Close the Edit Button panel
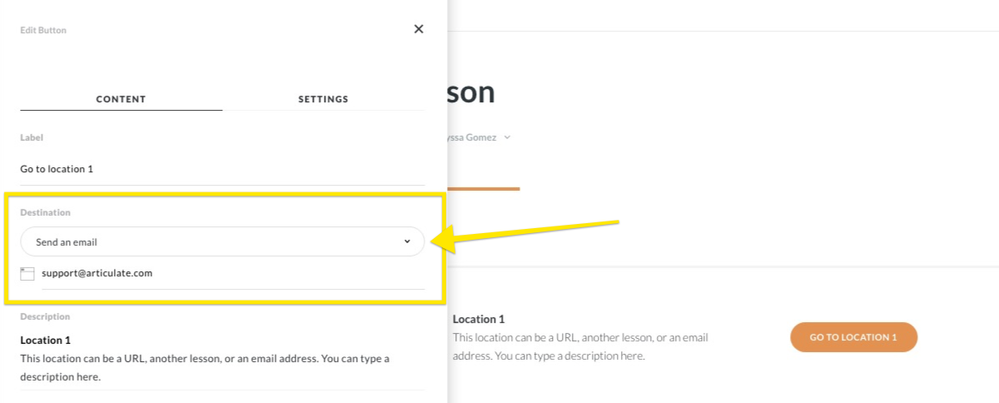Screen dimensions: 999x403 419,29
